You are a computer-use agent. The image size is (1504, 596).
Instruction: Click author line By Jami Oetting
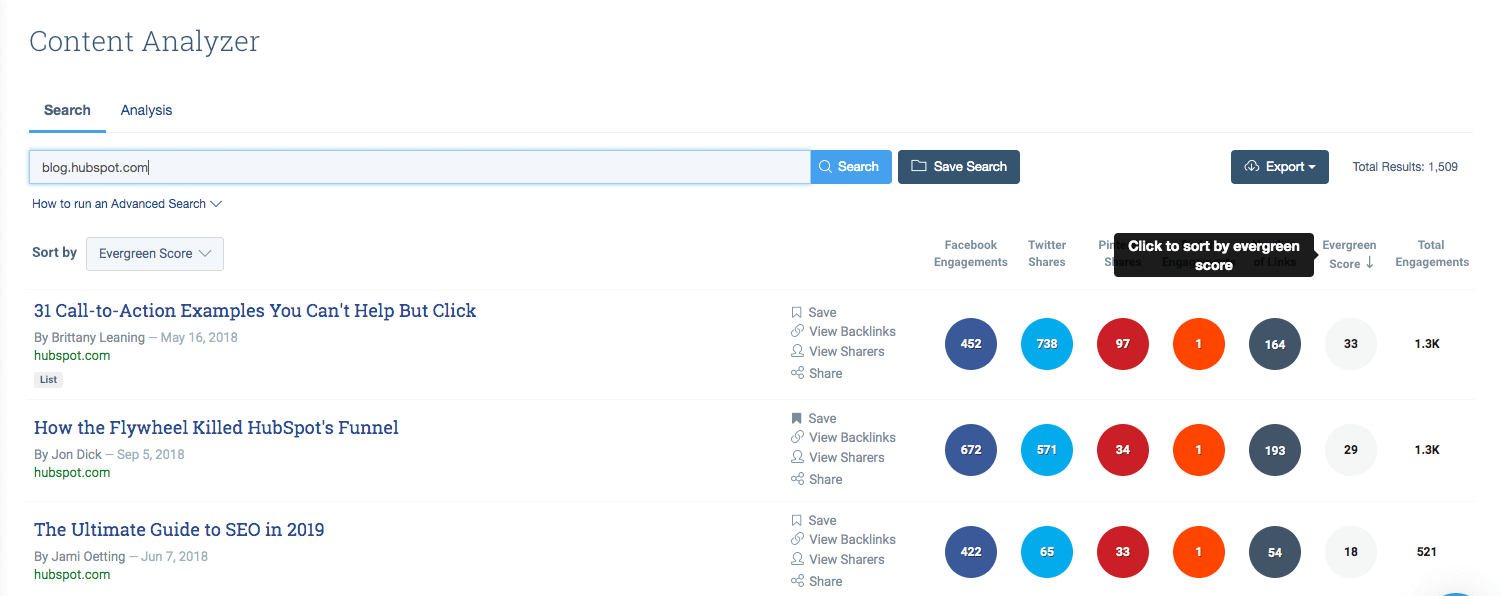(80, 557)
